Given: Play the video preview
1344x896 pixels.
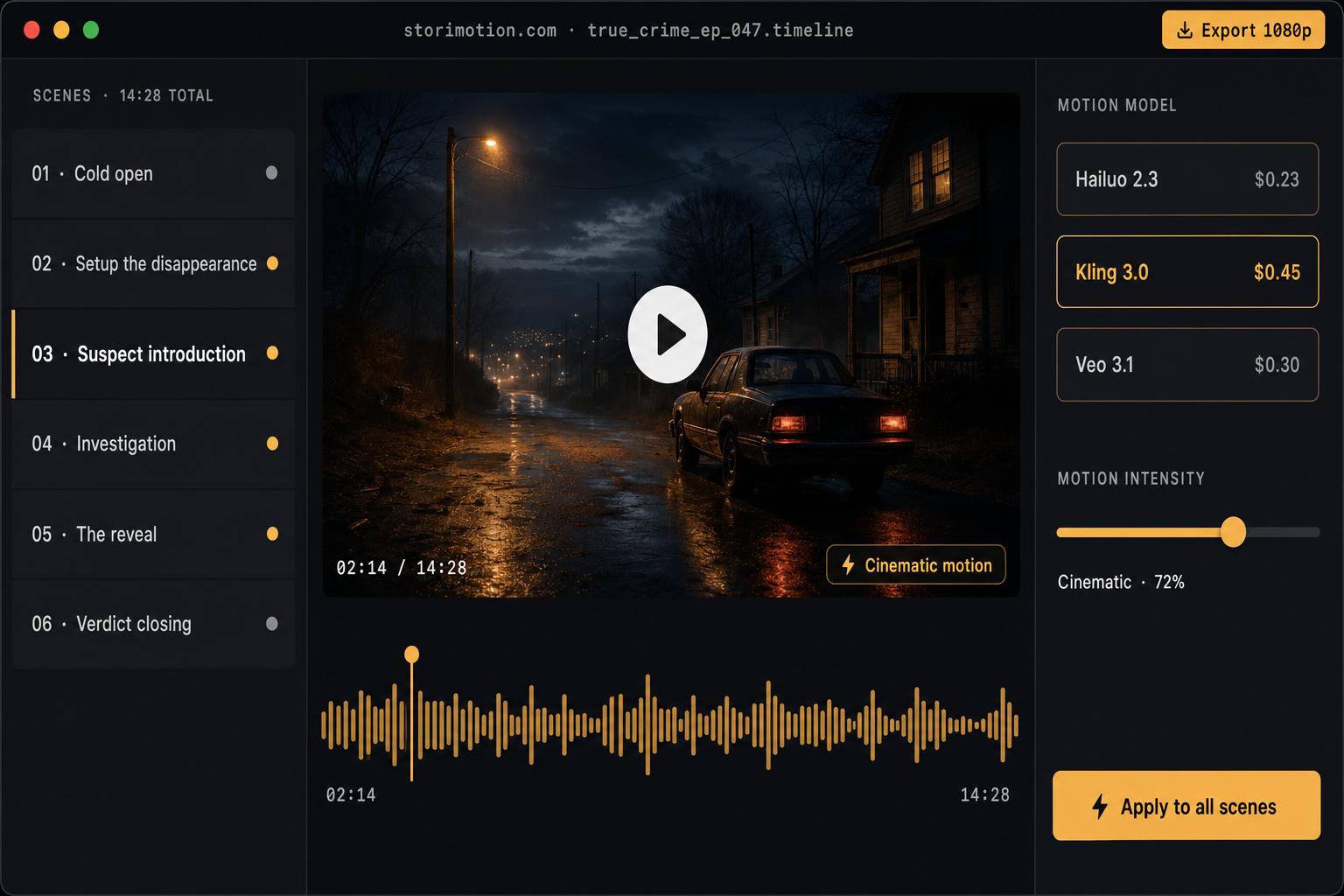Looking at the screenshot, I should coord(668,334).
